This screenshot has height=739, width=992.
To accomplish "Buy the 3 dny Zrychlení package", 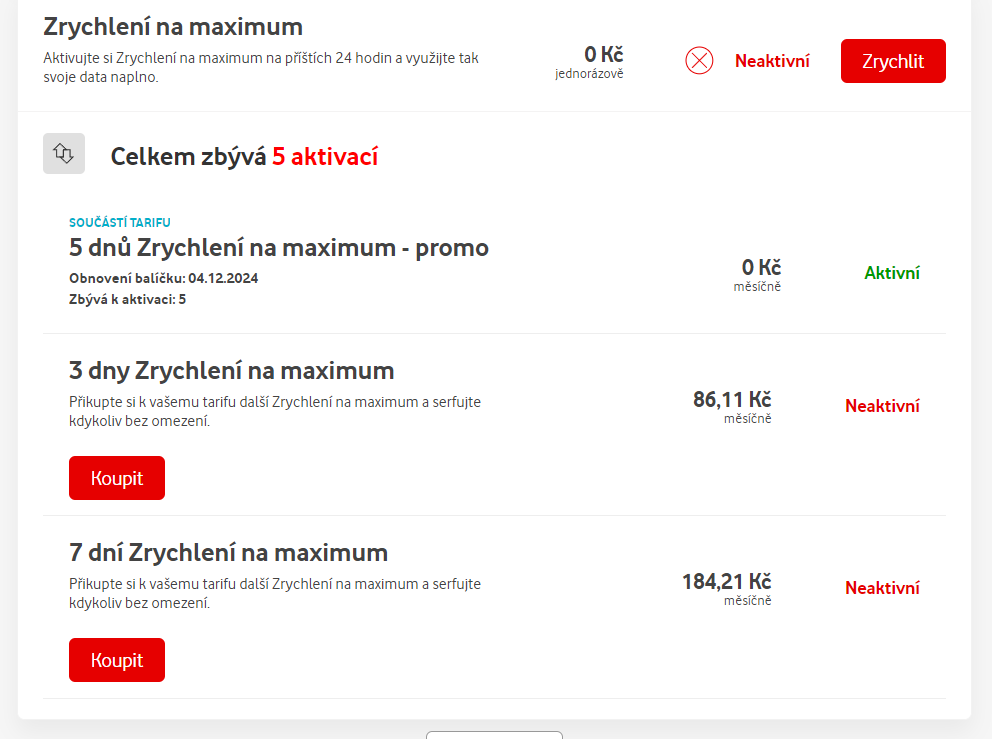I will point(117,478).
